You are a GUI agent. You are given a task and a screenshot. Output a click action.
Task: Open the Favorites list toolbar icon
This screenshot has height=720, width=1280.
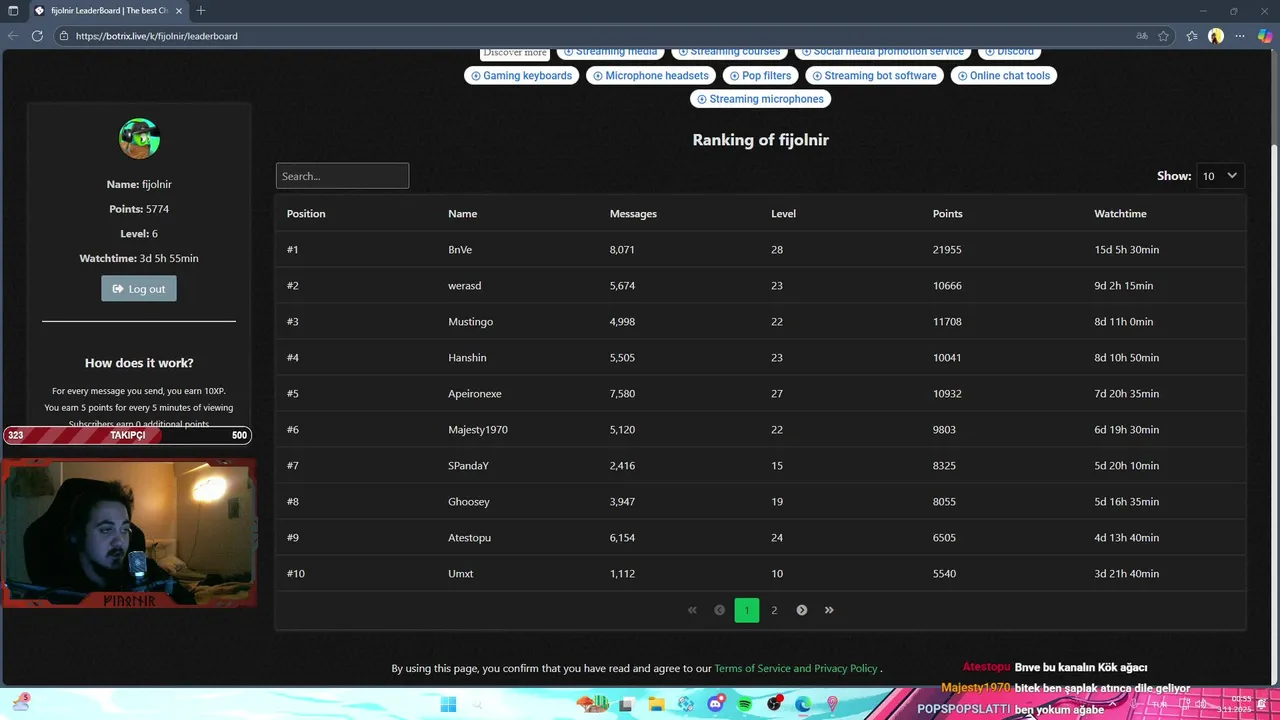tap(1192, 36)
